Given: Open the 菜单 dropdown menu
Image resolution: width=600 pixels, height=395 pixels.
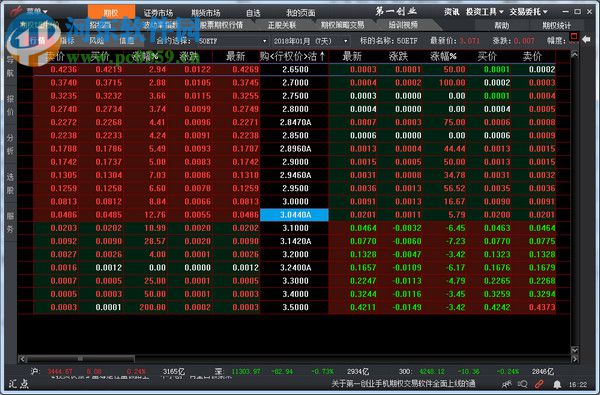Looking at the screenshot, I should point(37,11).
